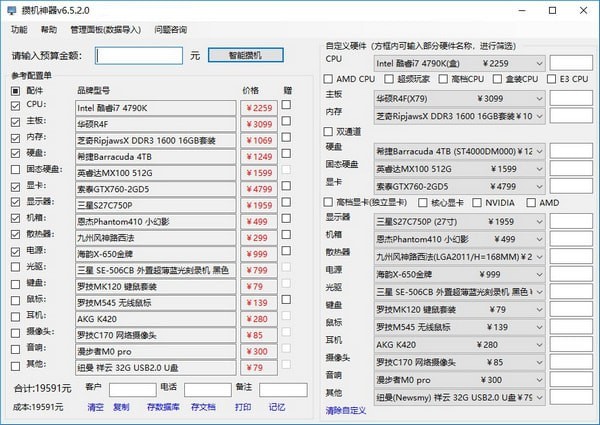The width and height of the screenshot is (600, 425).
Task: Click the 清空 link
Action: pyautogui.click(x=95, y=407)
